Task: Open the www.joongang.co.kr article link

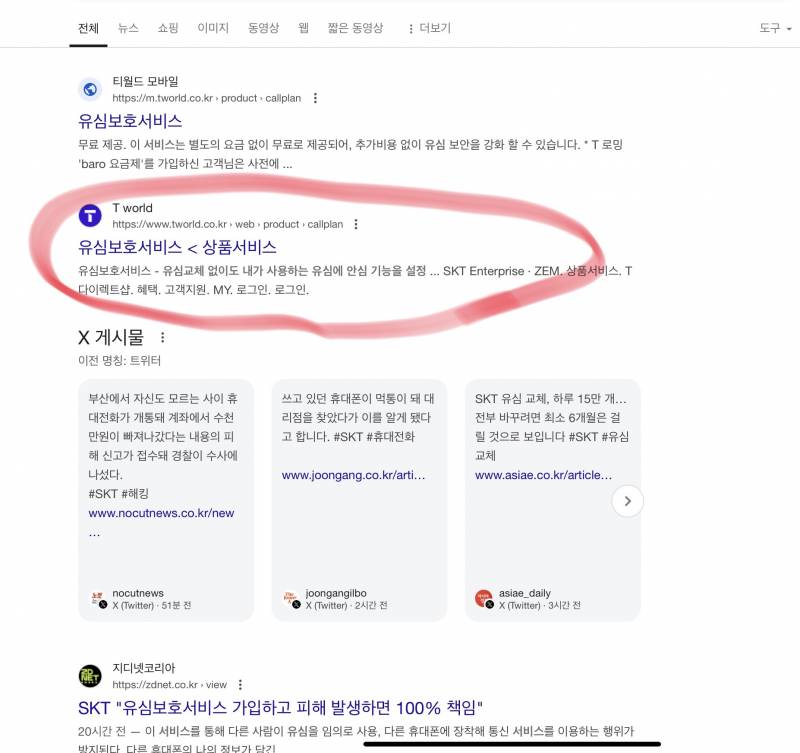Action: tap(353, 475)
